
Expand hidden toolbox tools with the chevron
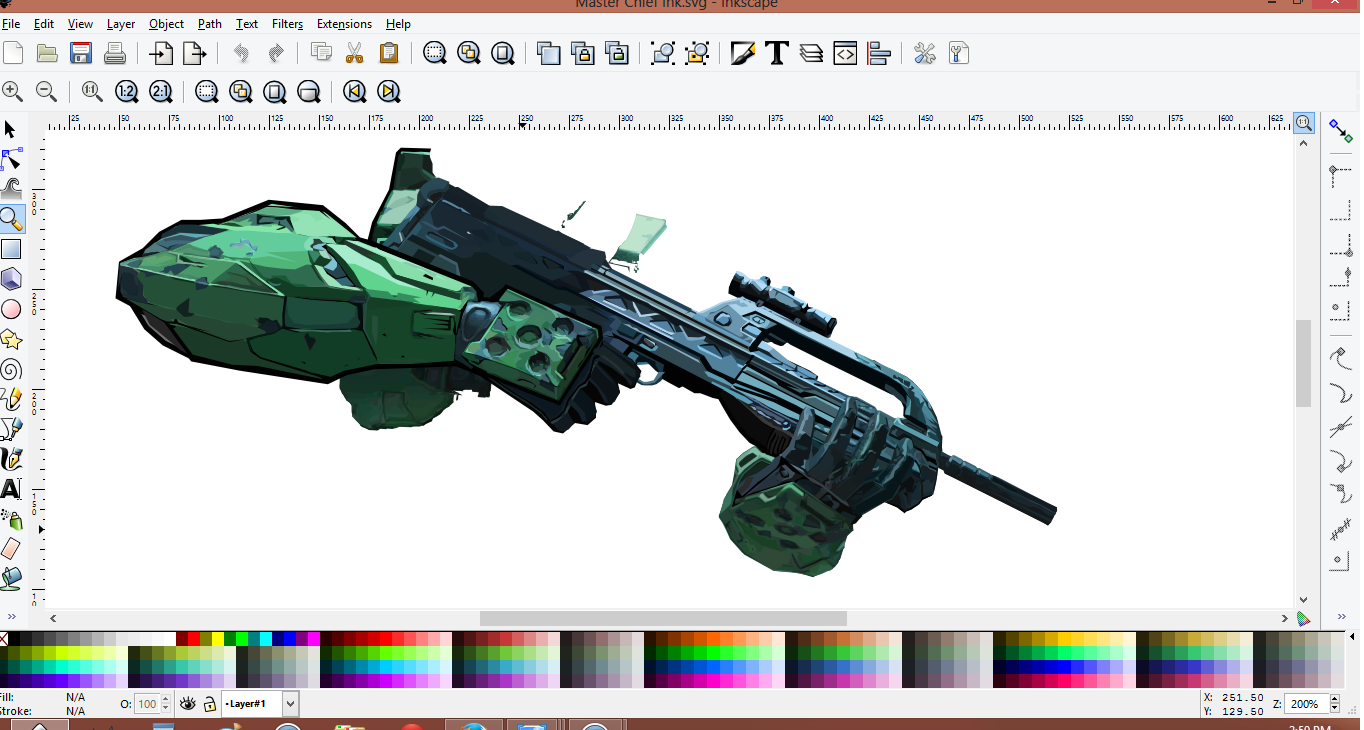point(11,617)
